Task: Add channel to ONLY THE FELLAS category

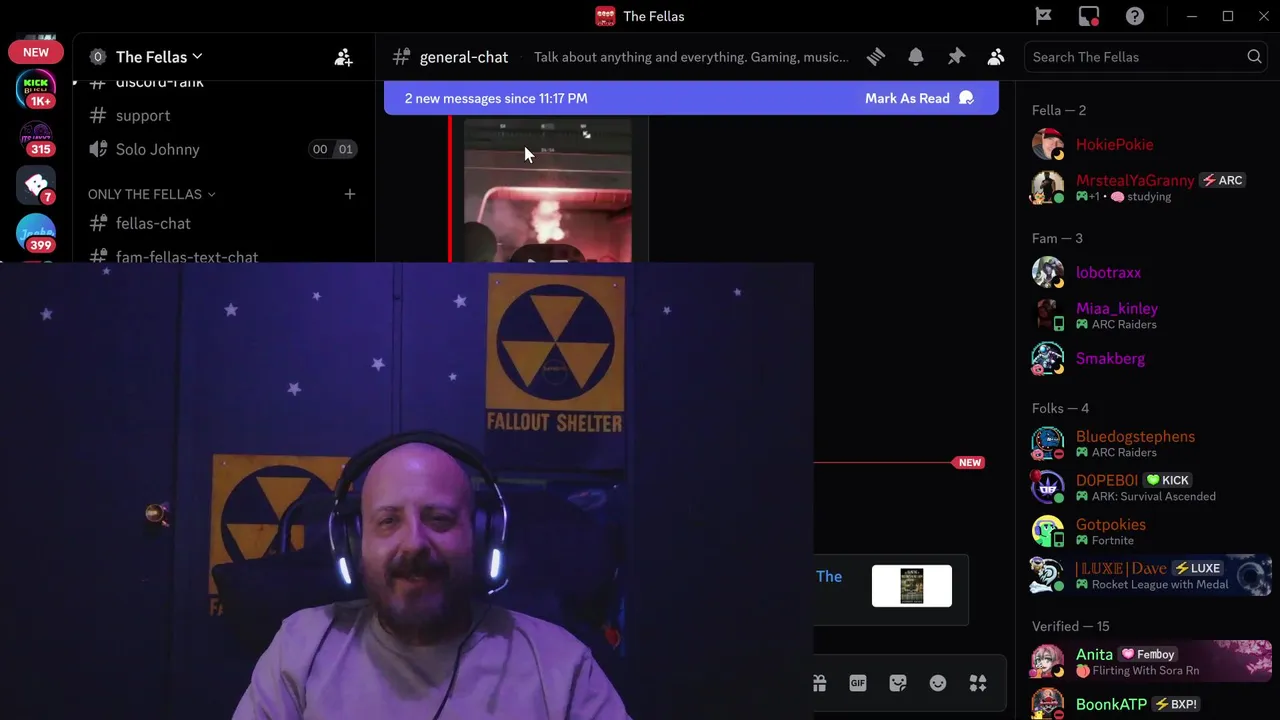Action: point(350,194)
